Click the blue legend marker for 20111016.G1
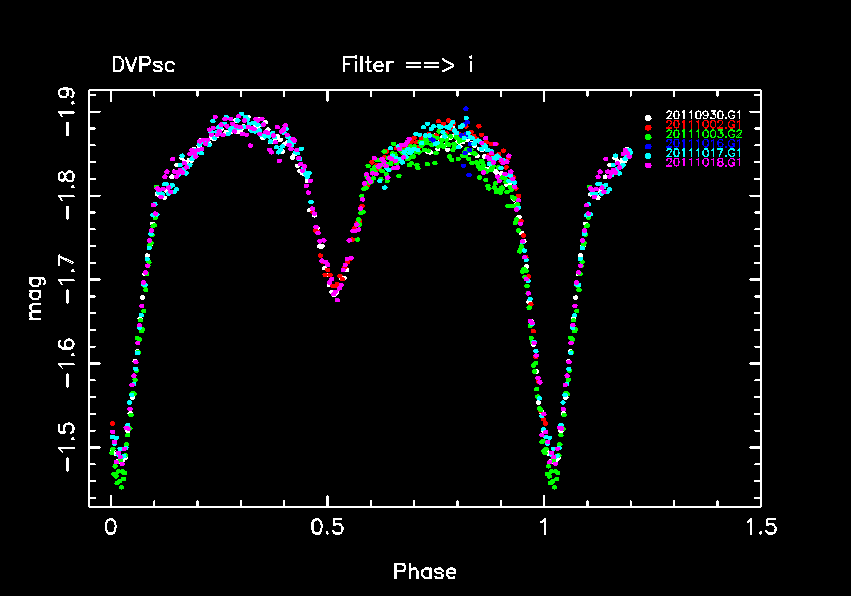Screen dimensions: 851x596 [x=649, y=146]
